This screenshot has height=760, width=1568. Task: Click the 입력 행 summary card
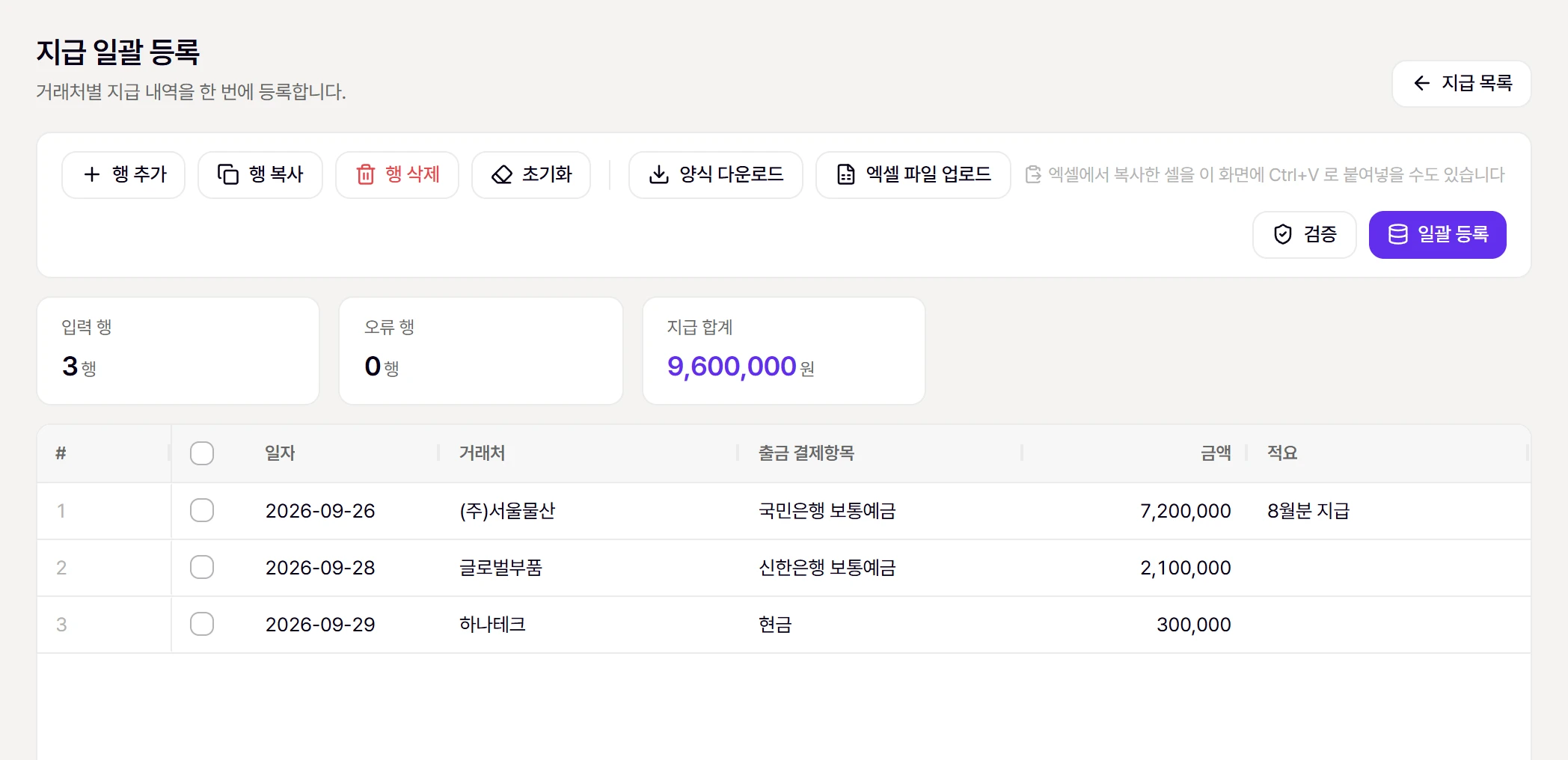pyautogui.click(x=178, y=351)
